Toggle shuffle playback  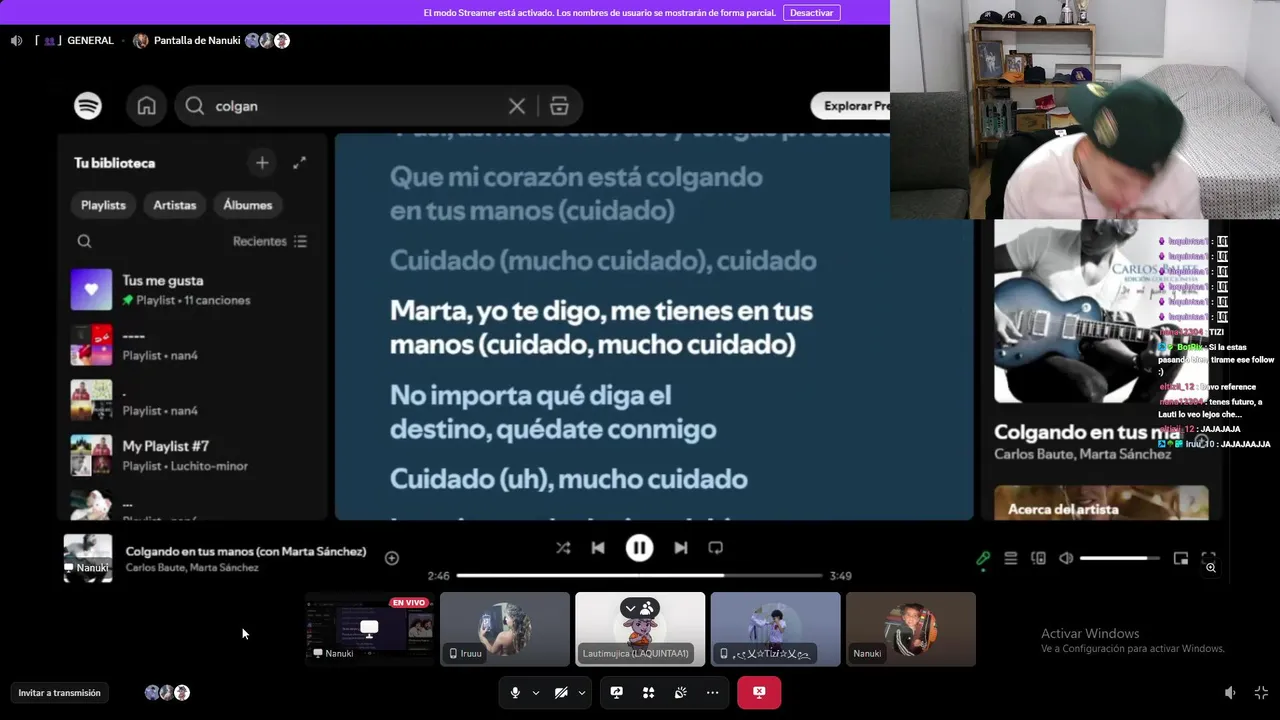click(x=563, y=548)
